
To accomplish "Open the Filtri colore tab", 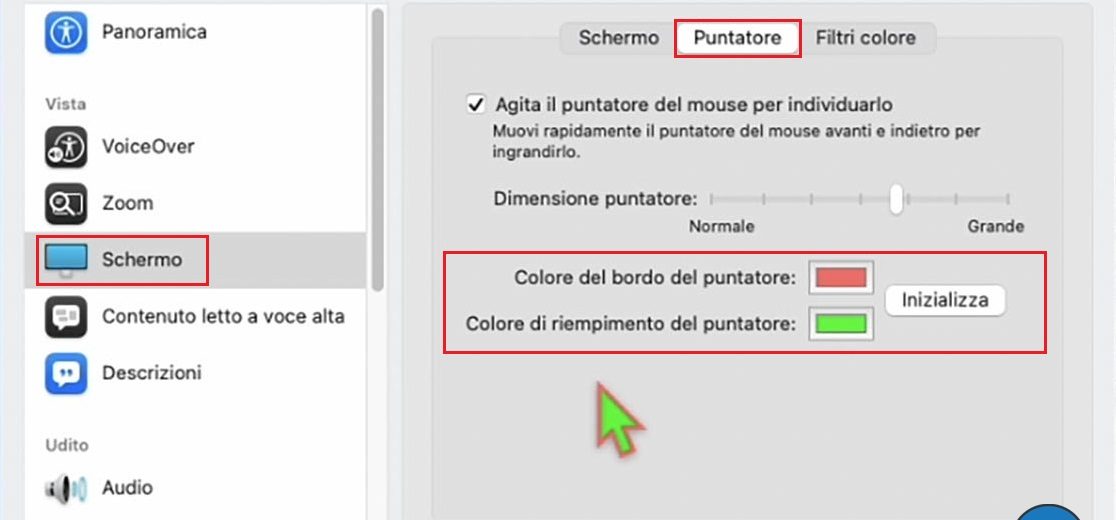I will (865, 38).
